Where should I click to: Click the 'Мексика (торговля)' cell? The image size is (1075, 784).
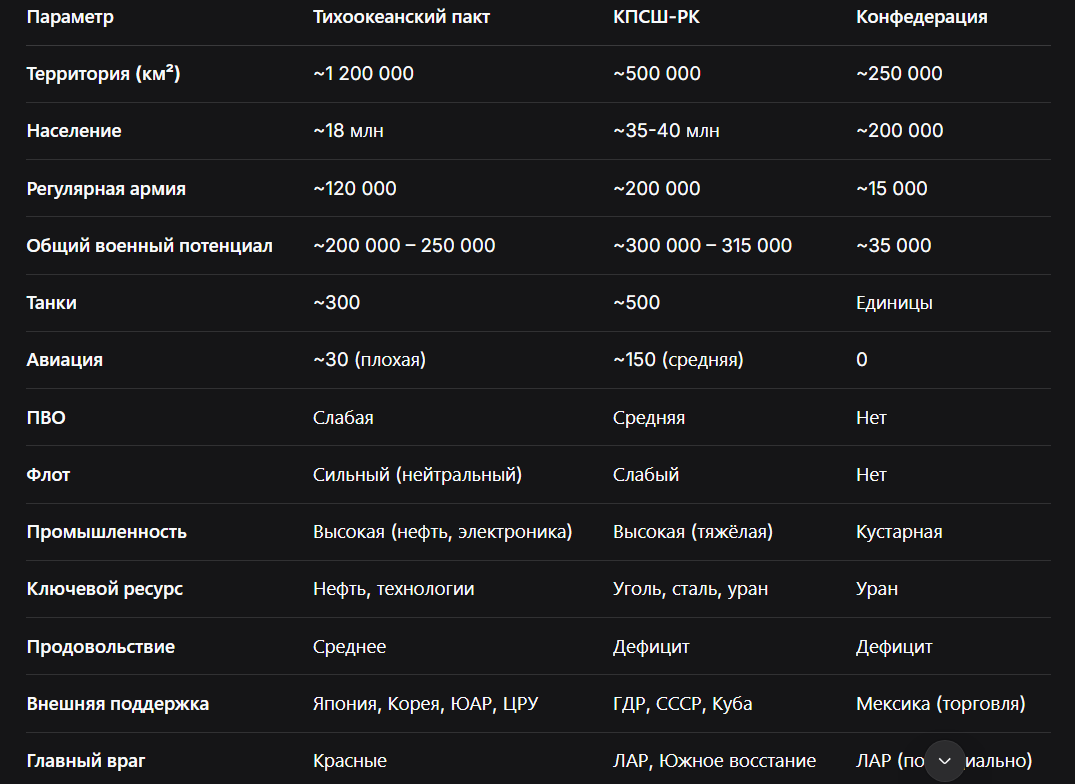[x=940, y=704]
